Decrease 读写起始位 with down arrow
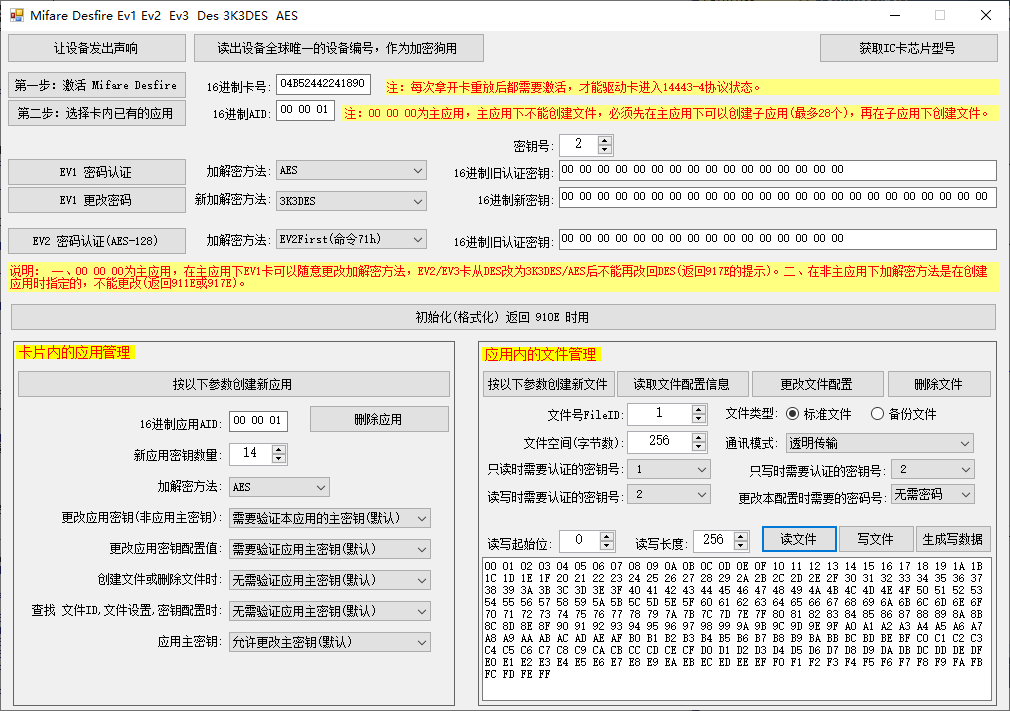This screenshot has width=1010, height=711. [607, 545]
